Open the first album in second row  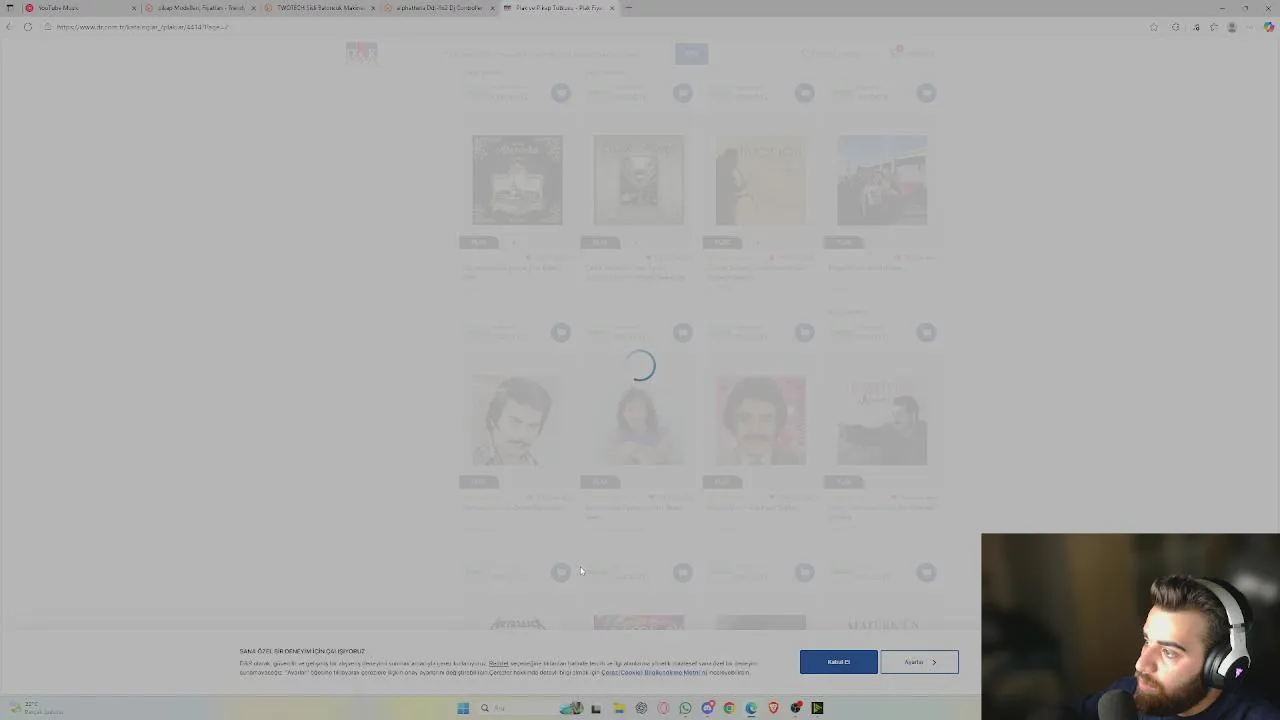517,420
